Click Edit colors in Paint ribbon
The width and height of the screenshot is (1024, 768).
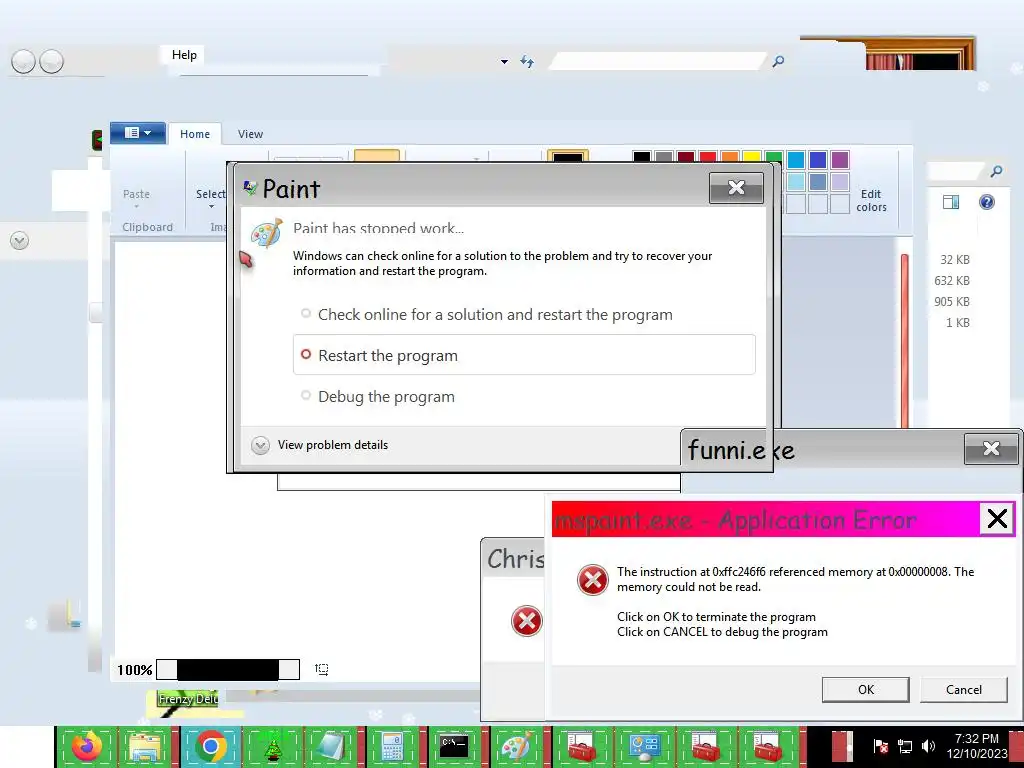coord(871,200)
